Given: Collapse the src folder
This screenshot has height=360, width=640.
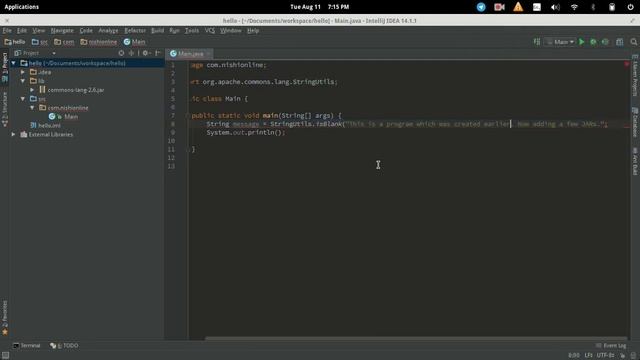Looking at the screenshot, I should (x=23, y=99).
